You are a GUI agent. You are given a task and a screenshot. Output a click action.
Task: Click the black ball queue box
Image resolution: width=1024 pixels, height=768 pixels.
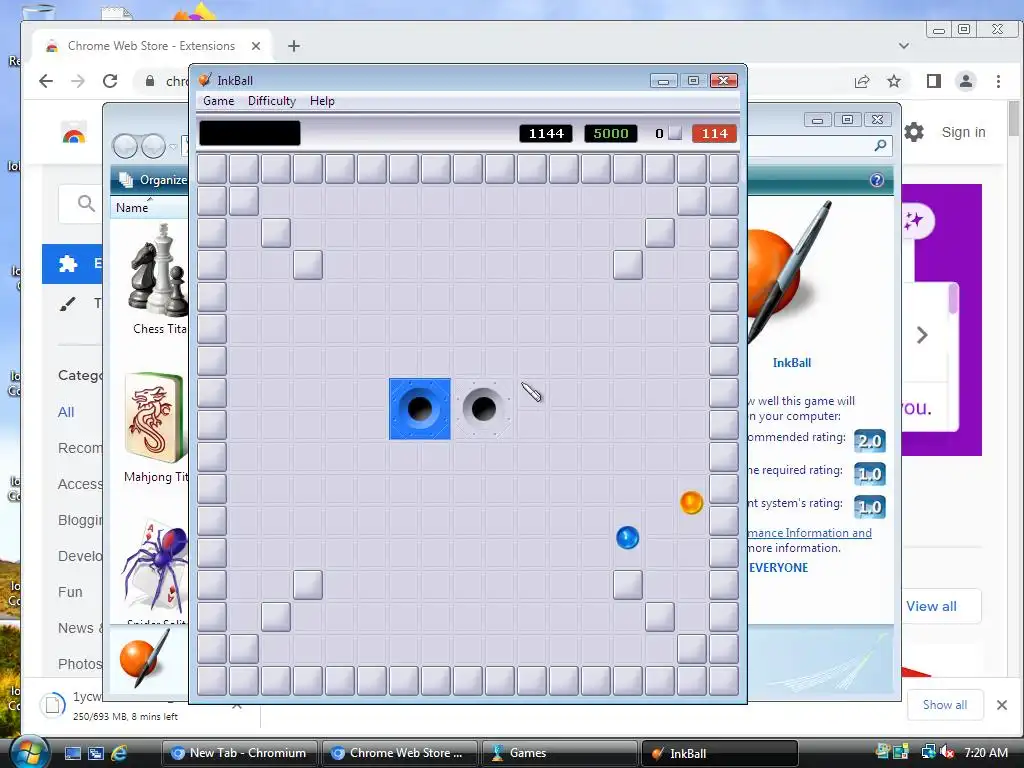[x=249, y=133]
